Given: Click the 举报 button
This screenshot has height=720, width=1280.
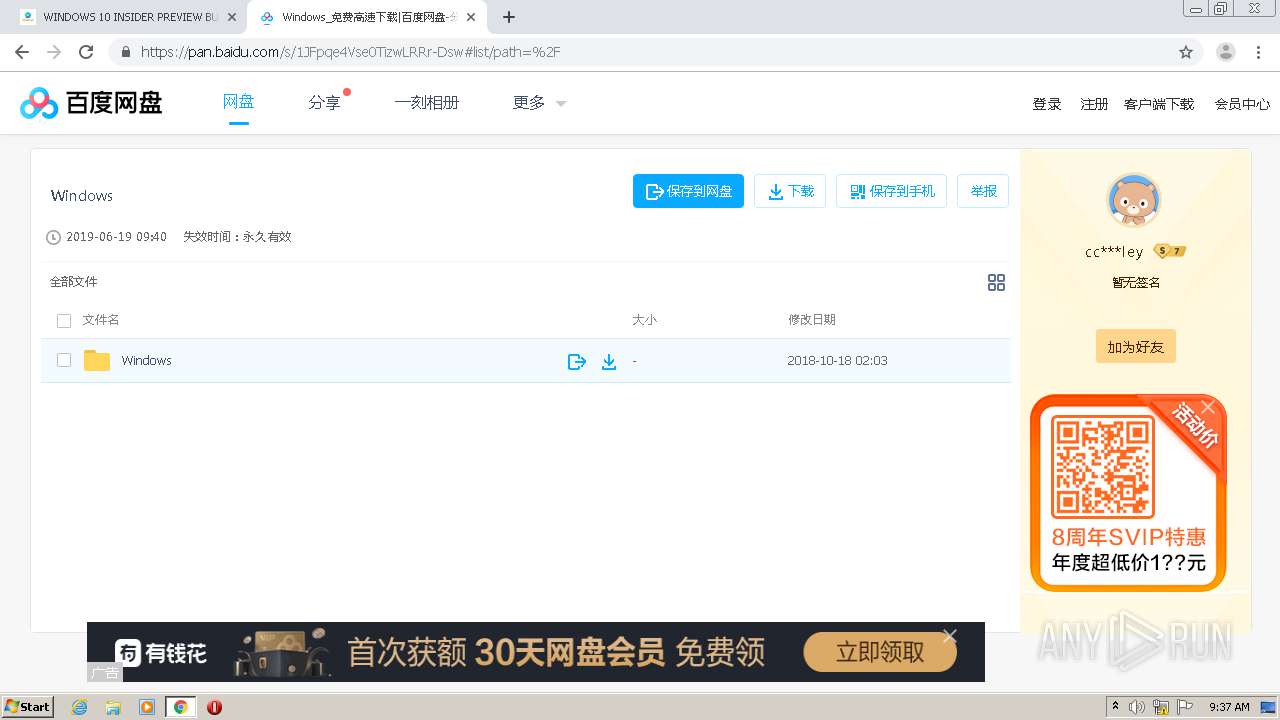Looking at the screenshot, I should pos(983,191).
